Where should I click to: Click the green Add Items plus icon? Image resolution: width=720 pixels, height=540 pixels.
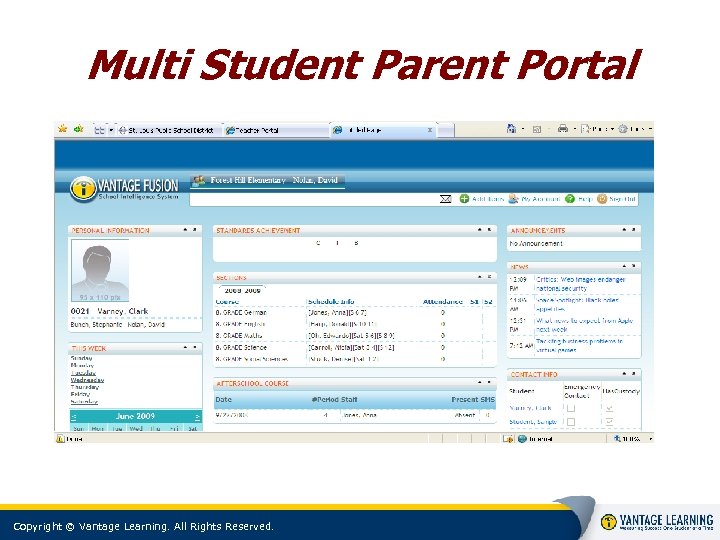pyautogui.click(x=464, y=199)
